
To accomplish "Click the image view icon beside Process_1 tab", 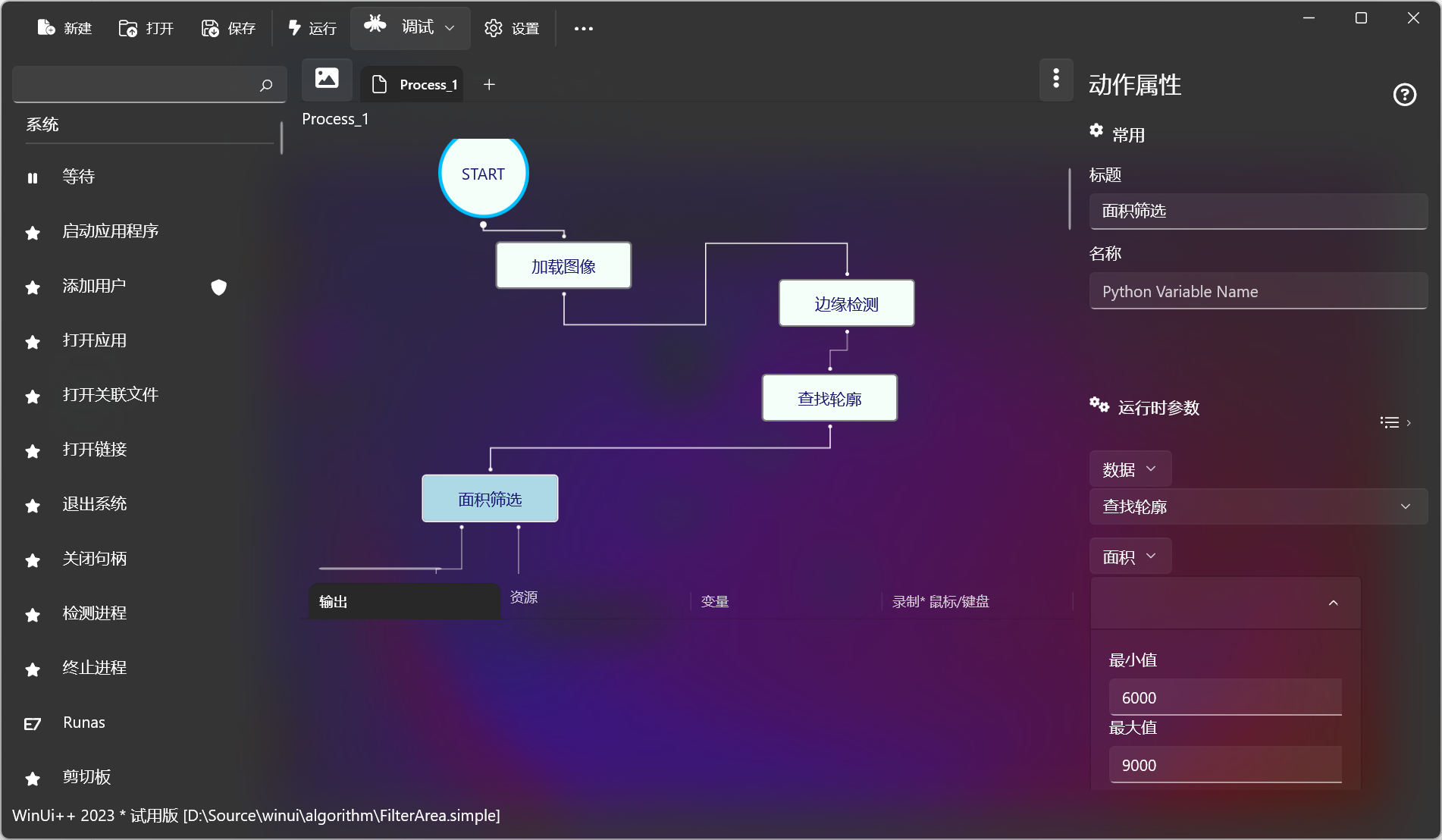I will point(327,79).
